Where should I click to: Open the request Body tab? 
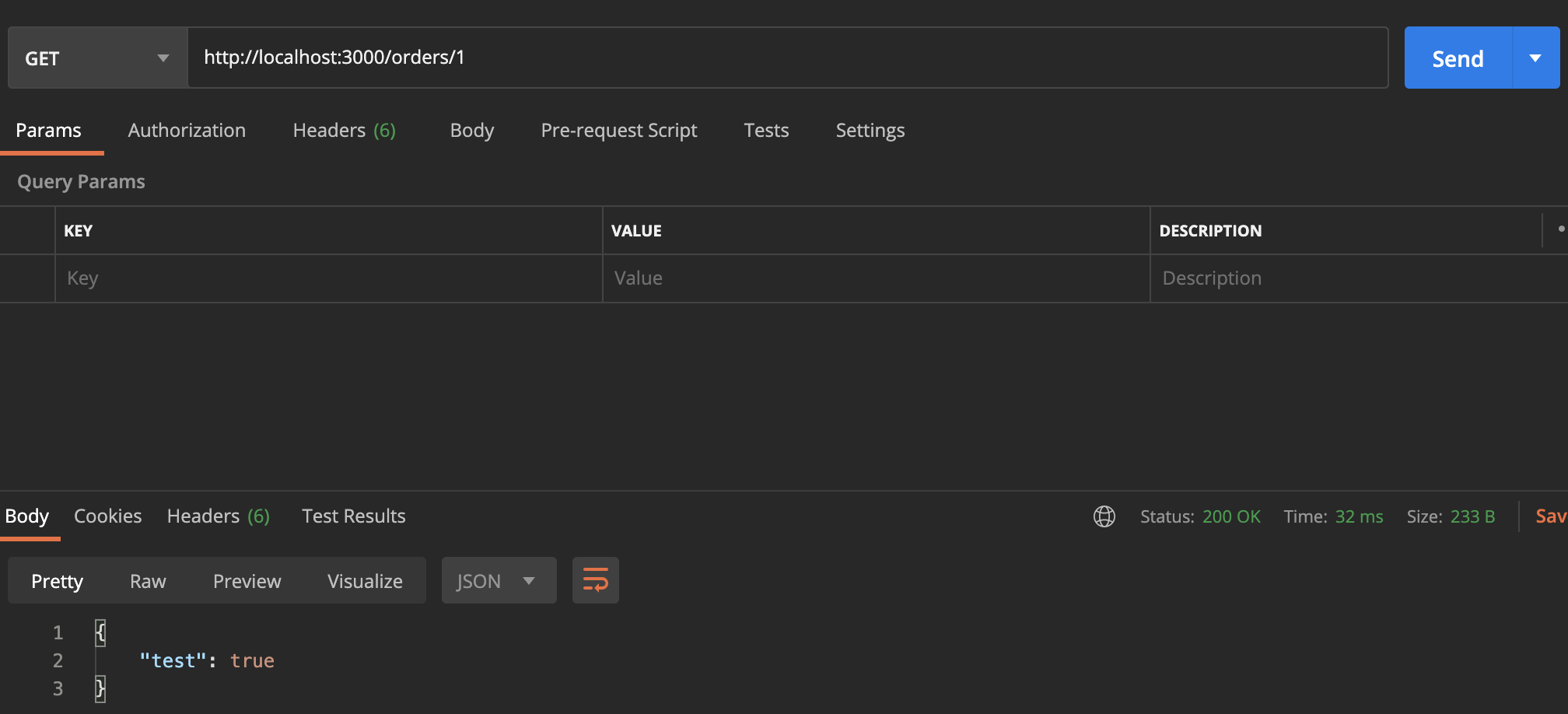coord(472,130)
